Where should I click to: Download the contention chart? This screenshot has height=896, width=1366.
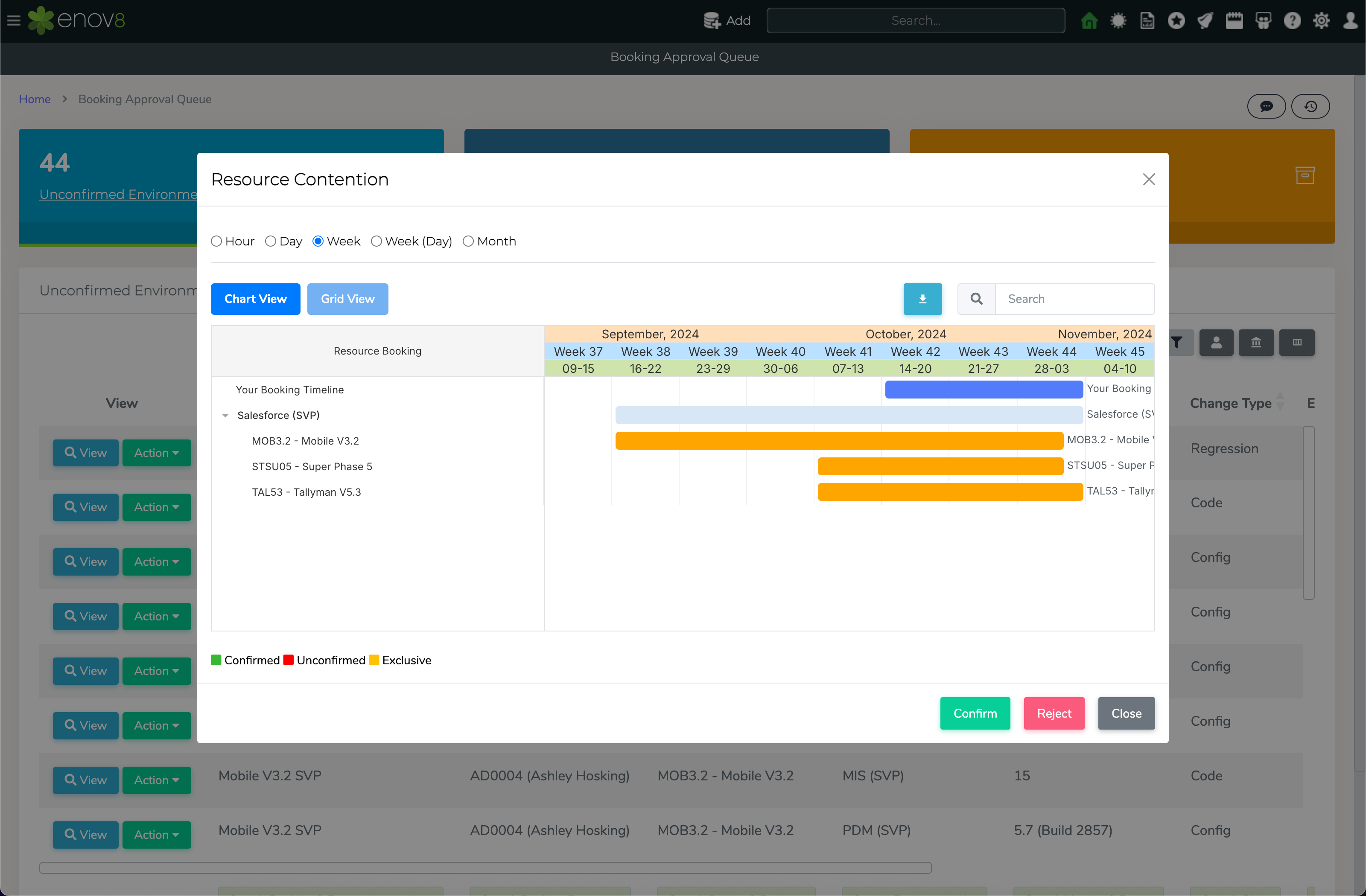922,299
